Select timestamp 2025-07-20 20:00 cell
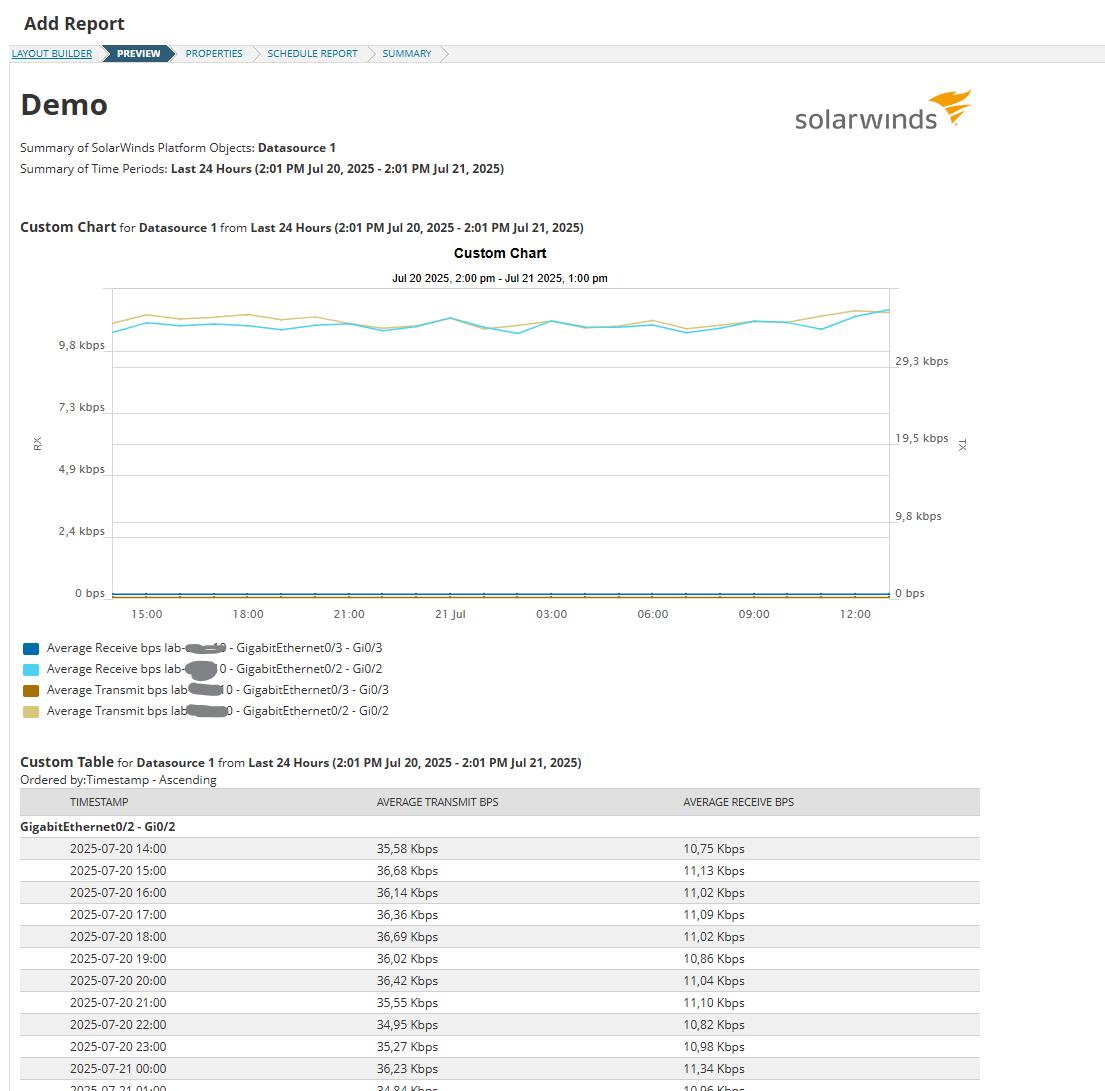This screenshot has height=1091, width=1105. click(118, 980)
